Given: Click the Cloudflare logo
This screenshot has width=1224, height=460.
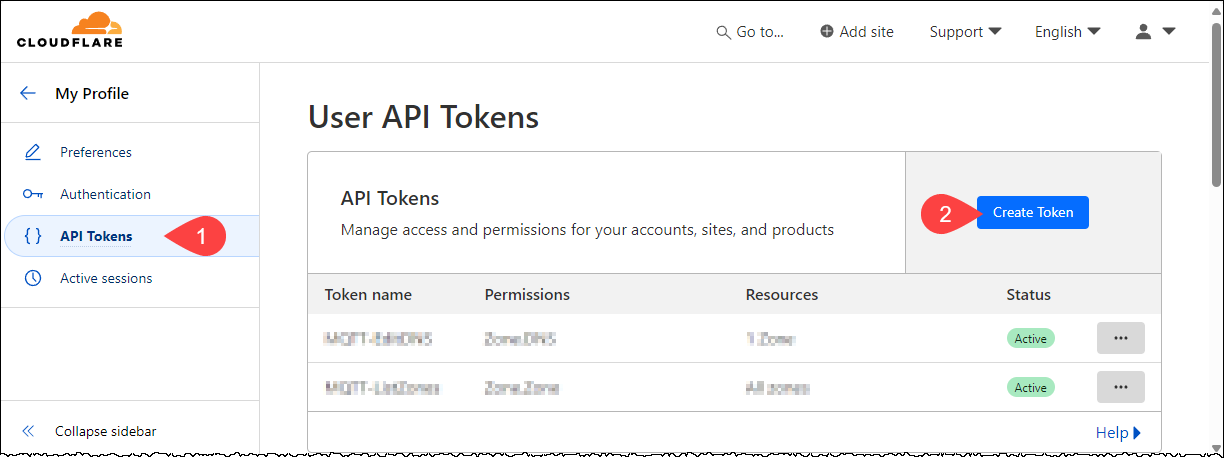Looking at the screenshot, I should (x=69, y=31).
